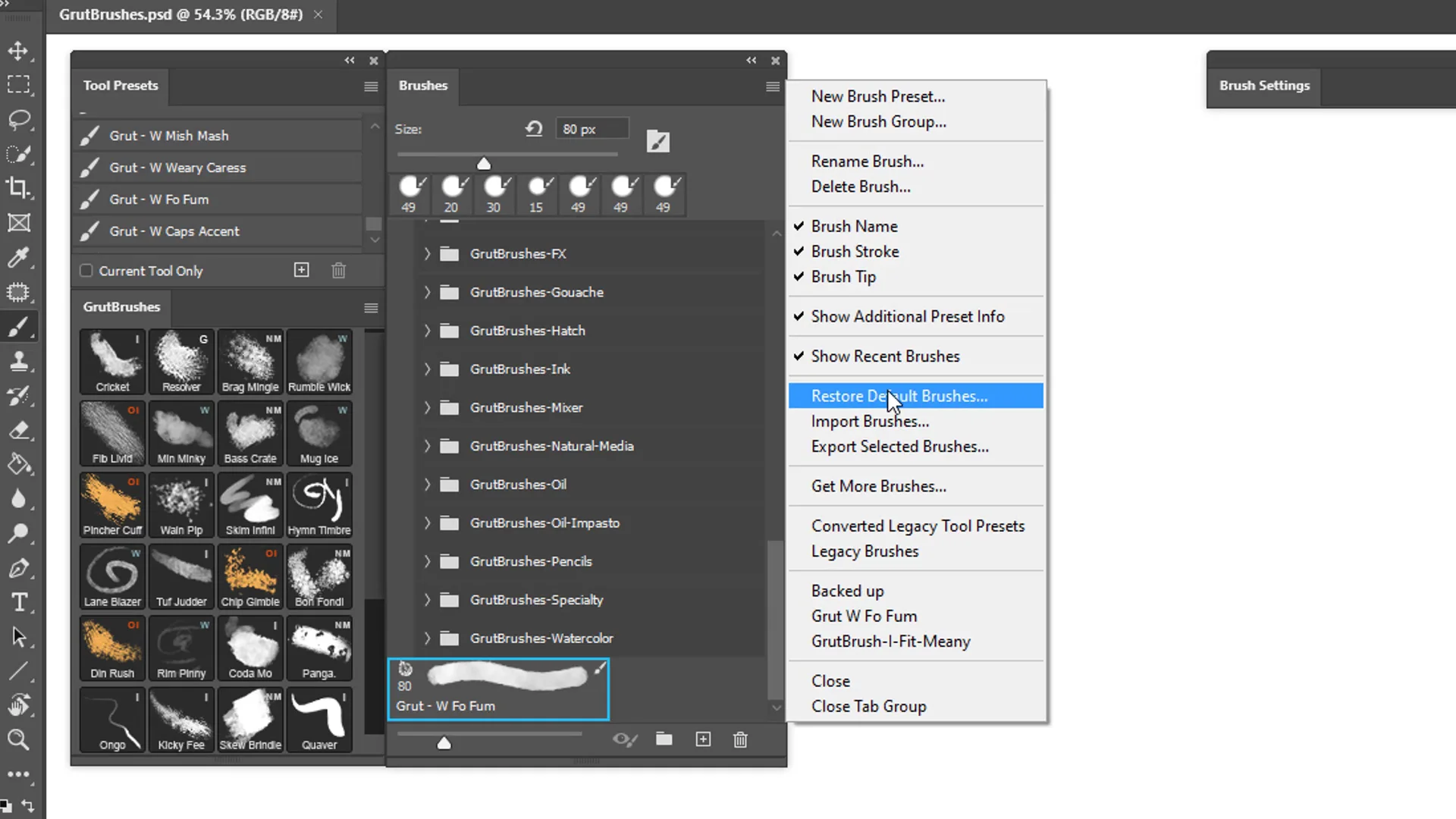Uncheck Show Recent Brushes option
Viewport: 1456px width, 819px height.
(885, 356)
